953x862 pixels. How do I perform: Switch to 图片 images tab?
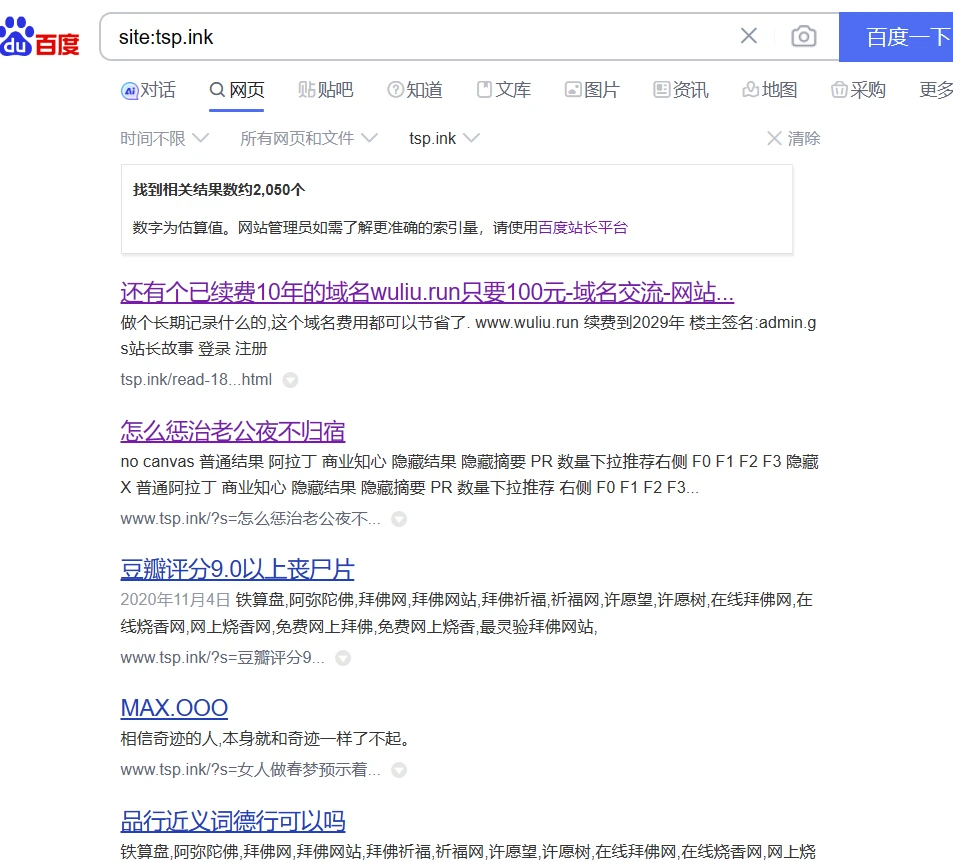point(592,90)
